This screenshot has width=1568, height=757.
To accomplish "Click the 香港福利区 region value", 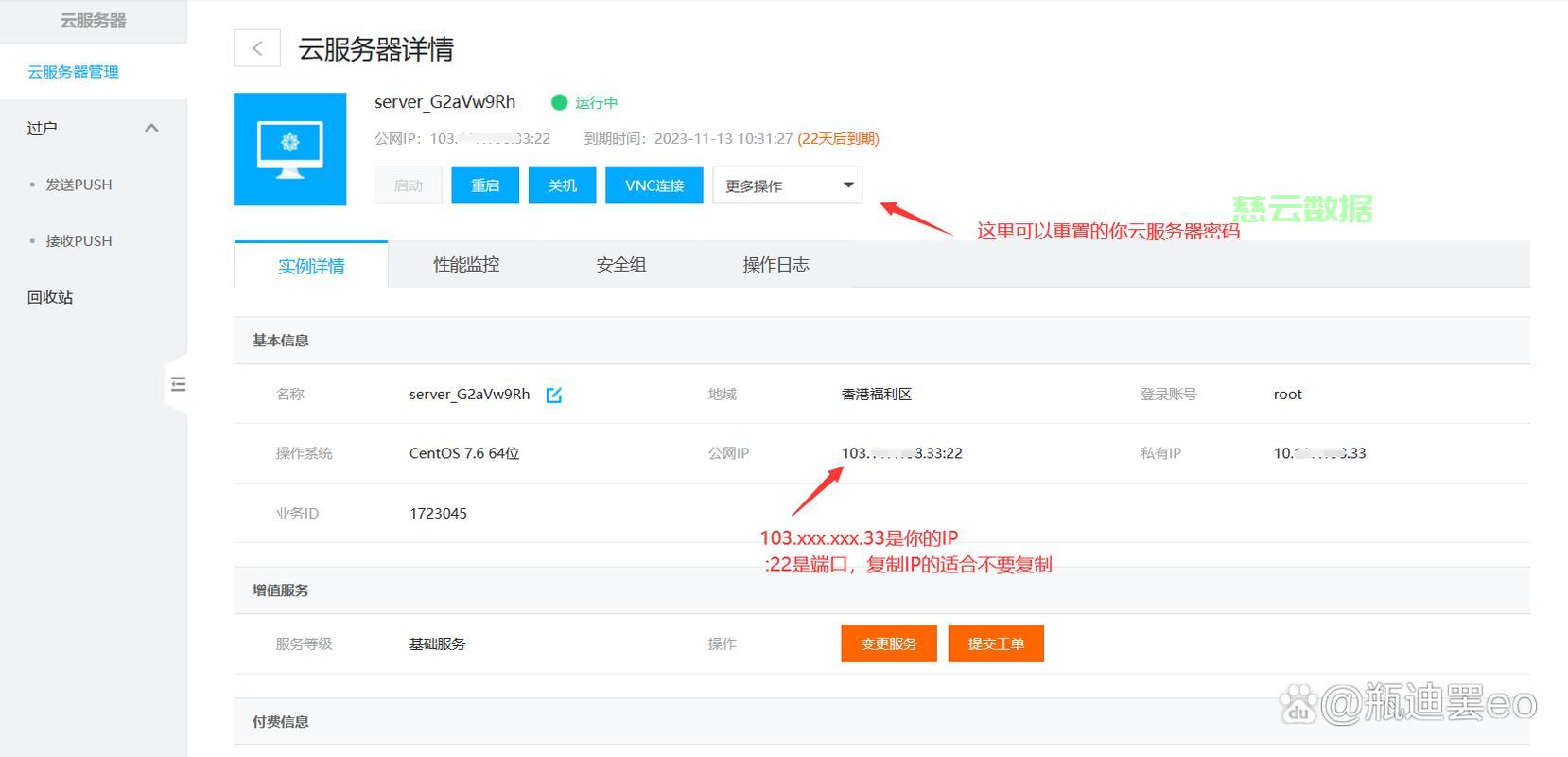I will pyautogui.click(x=877, y=394).
